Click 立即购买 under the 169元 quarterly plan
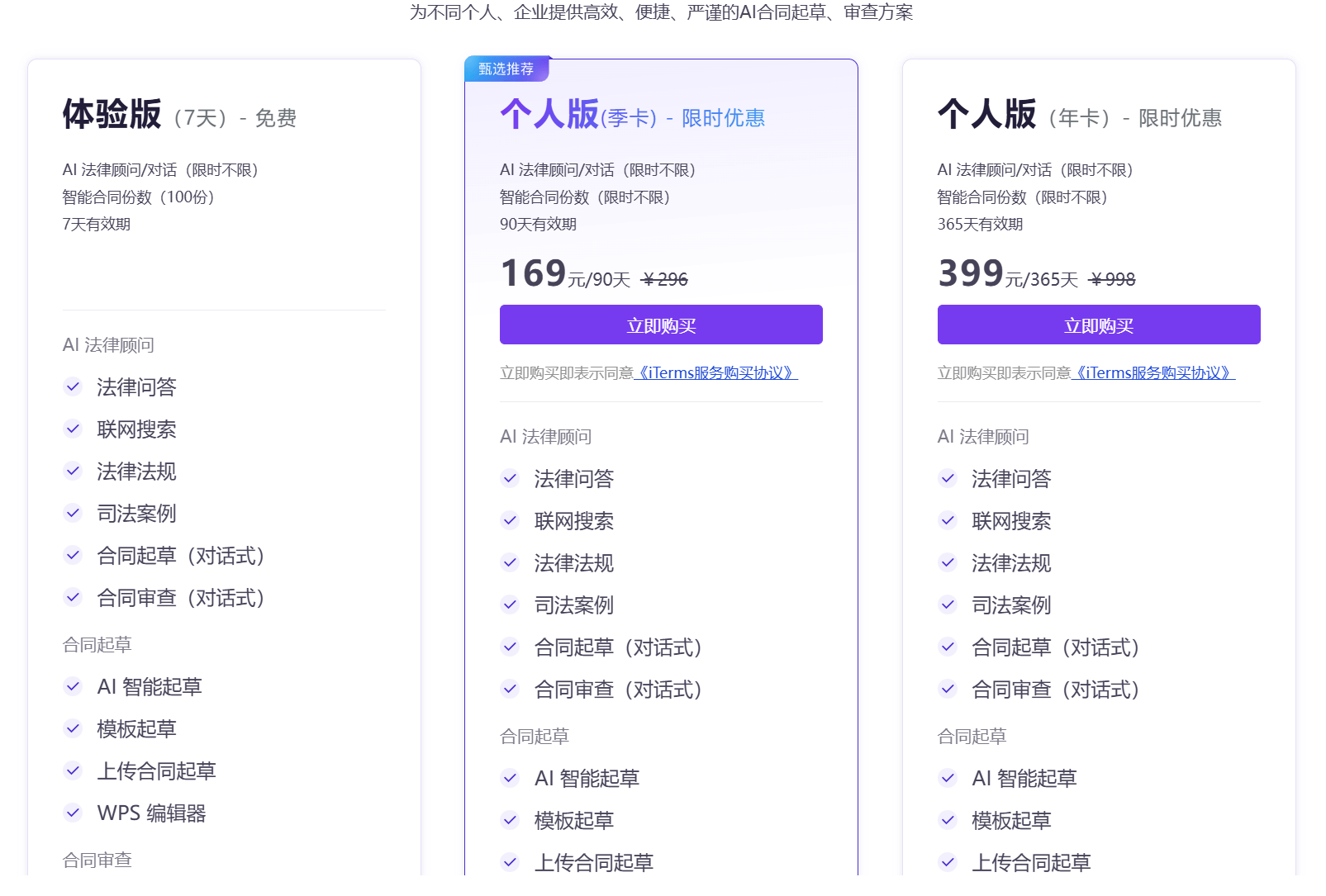 tap(660, 325)
